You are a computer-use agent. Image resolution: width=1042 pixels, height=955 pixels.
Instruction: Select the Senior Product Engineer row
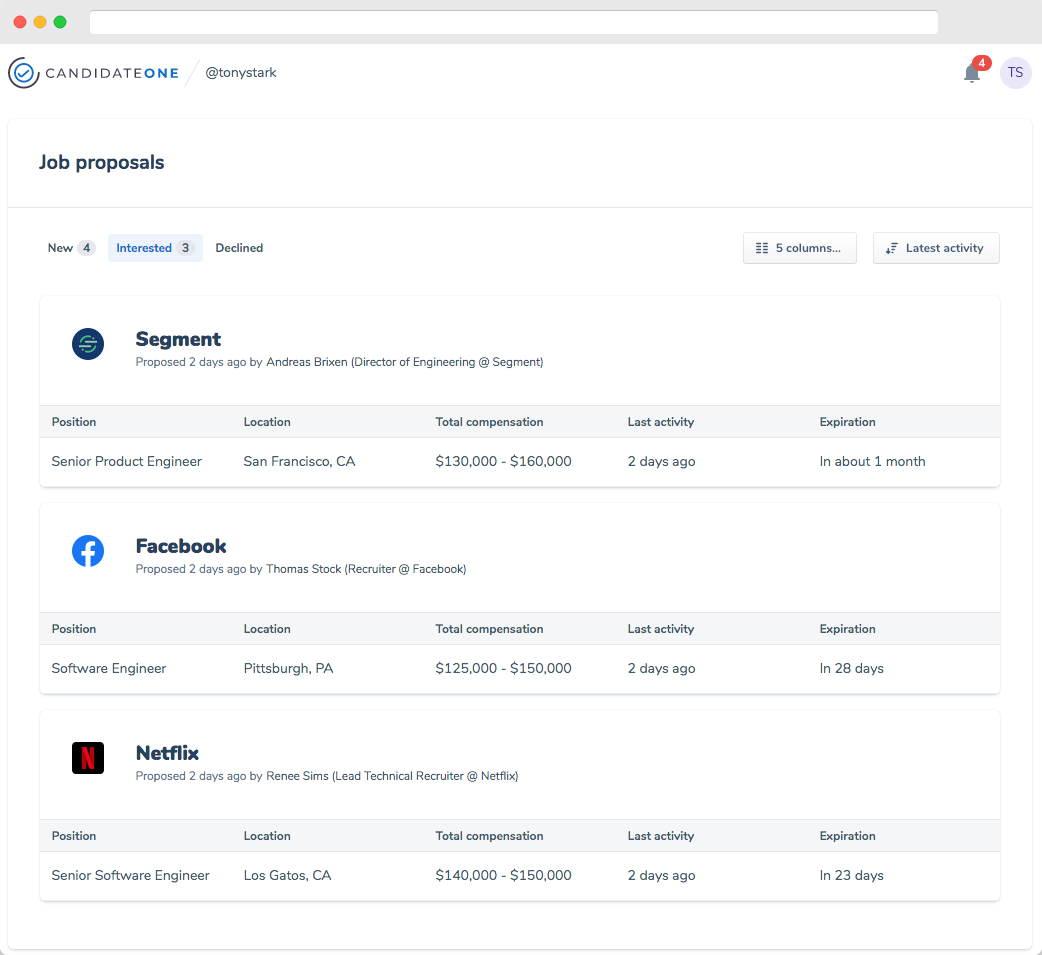pos(520,462)
